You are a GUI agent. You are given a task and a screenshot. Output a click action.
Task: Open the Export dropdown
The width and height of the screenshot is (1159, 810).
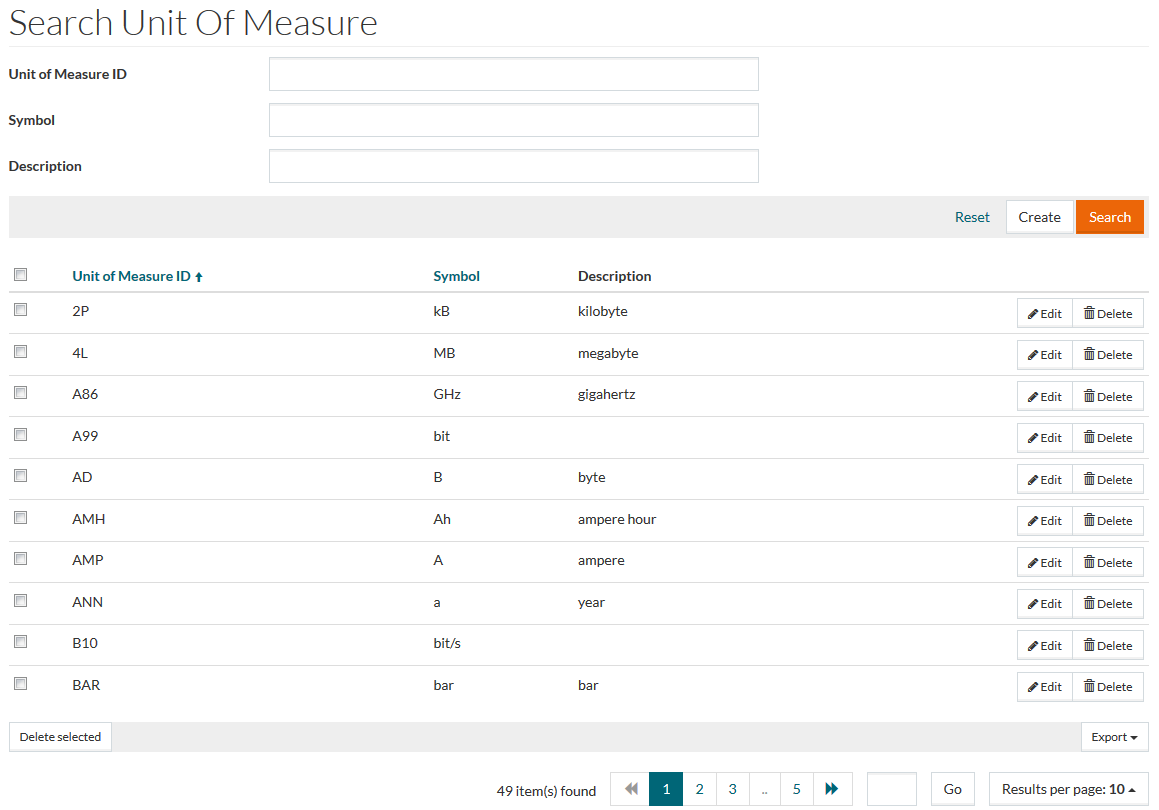pos(1114,737)
